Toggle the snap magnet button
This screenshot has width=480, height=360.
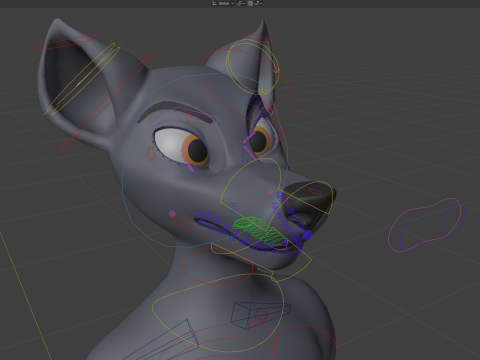pyautogui.click(x=250, y=3)
